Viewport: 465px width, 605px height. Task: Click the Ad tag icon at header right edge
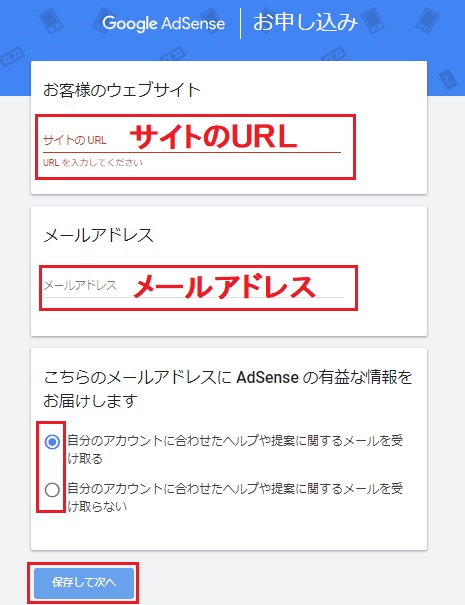tap(448, 79)
